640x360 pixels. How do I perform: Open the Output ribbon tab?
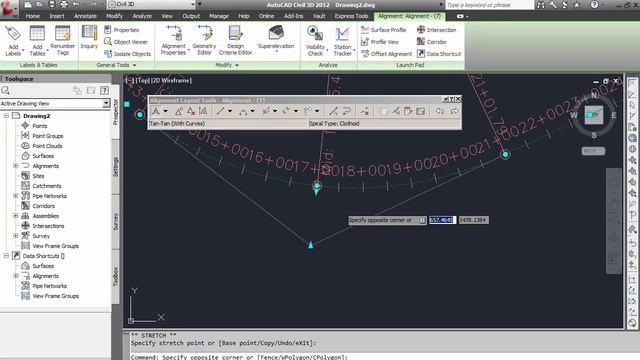pyautogui.click(x=191, y=16)
